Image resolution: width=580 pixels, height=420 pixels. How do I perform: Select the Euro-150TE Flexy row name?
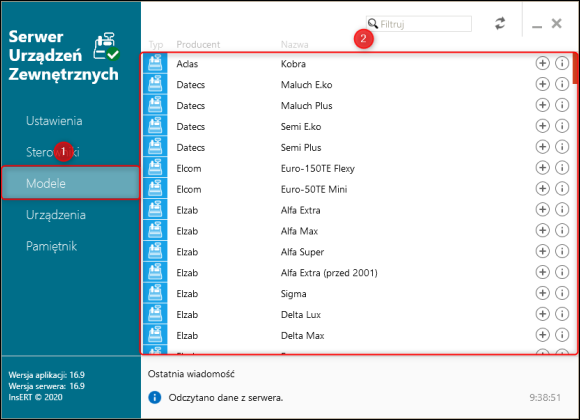tap(317, 168)
